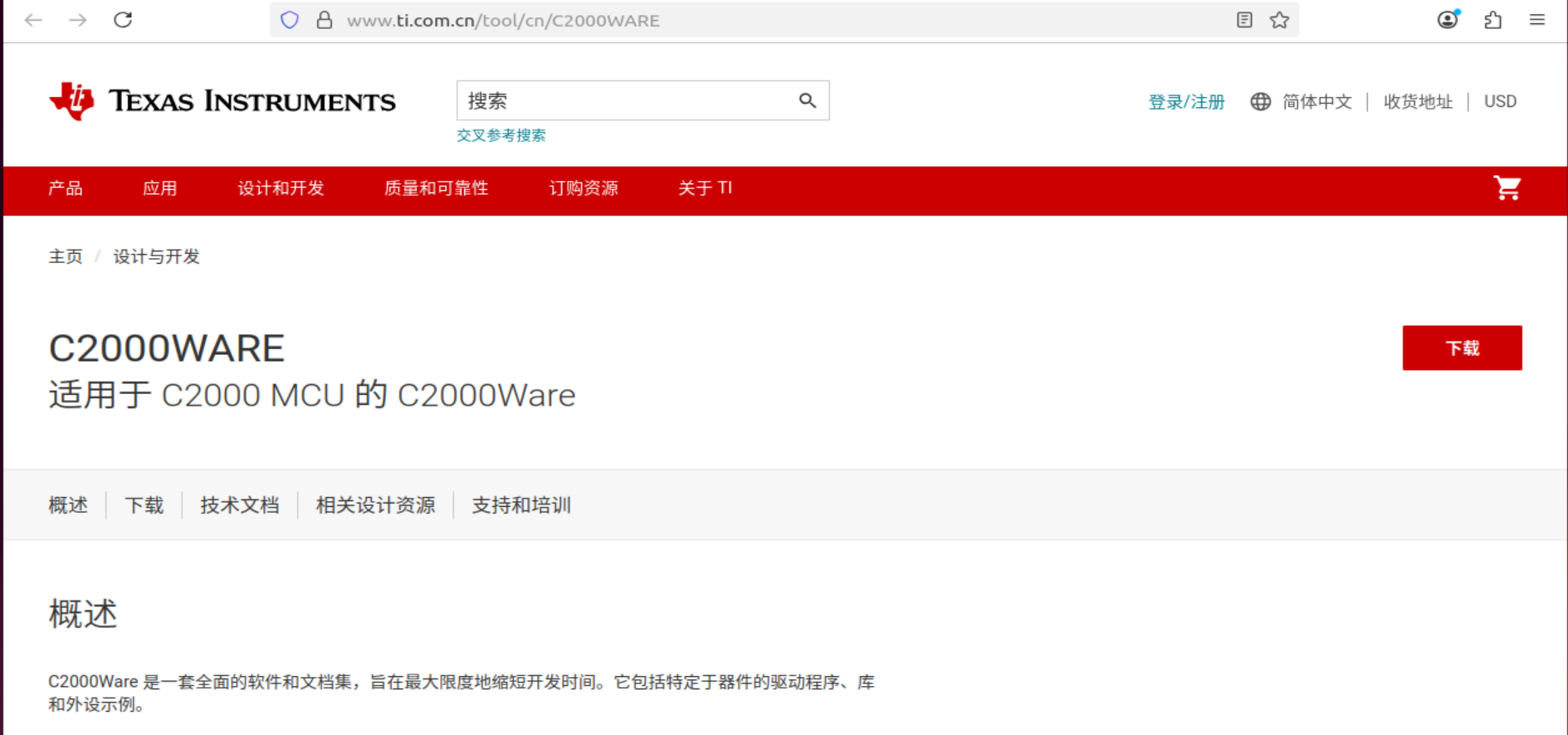This screenshot has width=1568, height=735.
Task: Click the subtitle 适用于 C2000 MCU 的 C2000Ware
Action: click(x=312, y=395)
